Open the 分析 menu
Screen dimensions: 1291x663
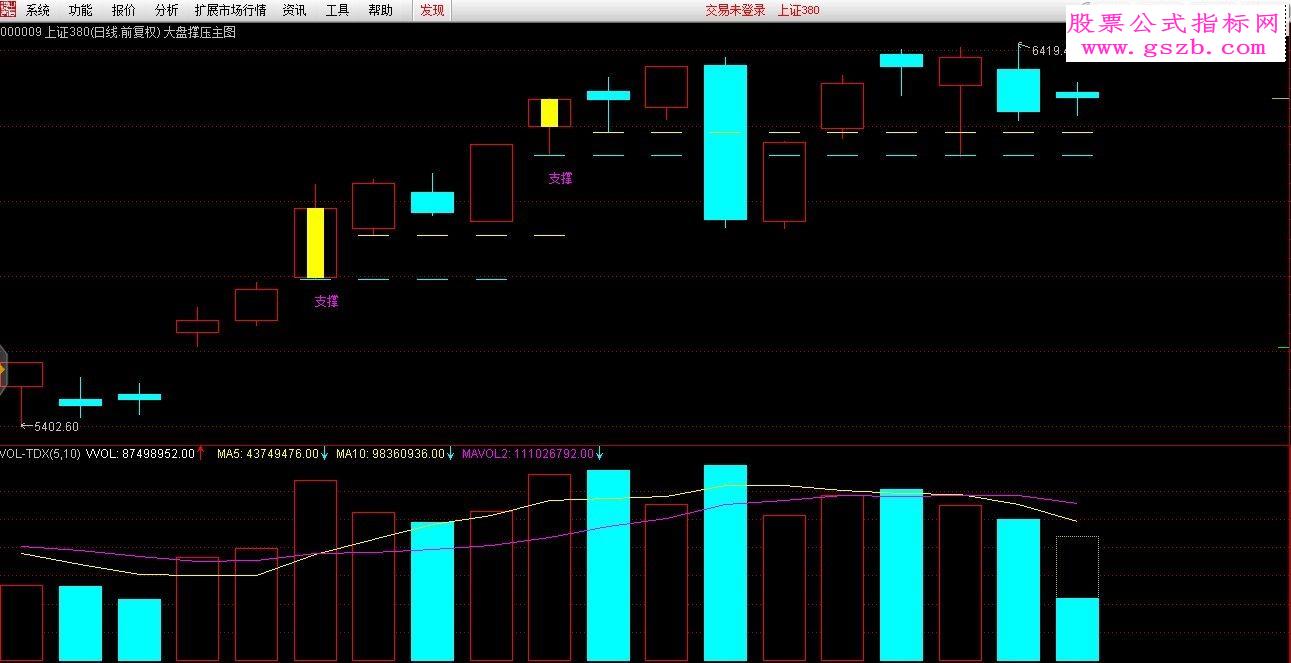pos(167,10)
